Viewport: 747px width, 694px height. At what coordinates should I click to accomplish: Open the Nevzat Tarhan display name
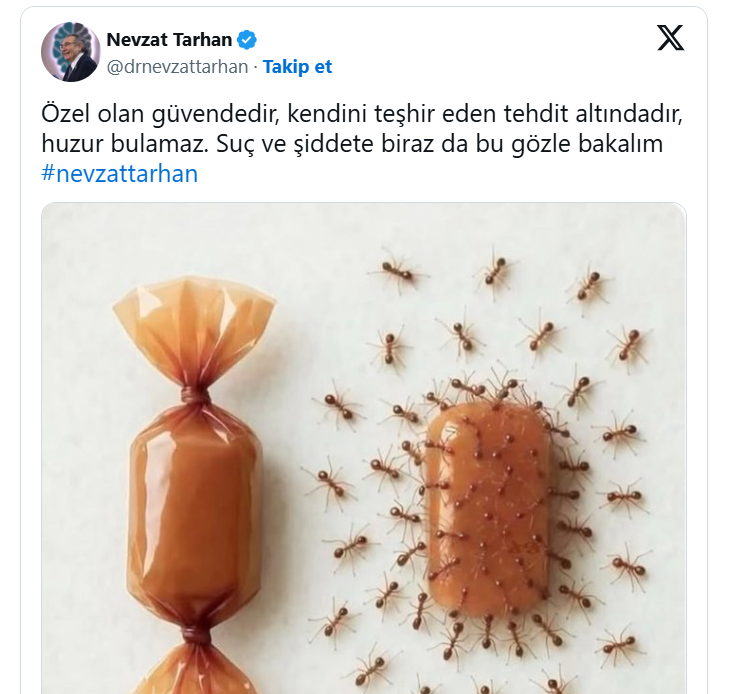[169, 40]
